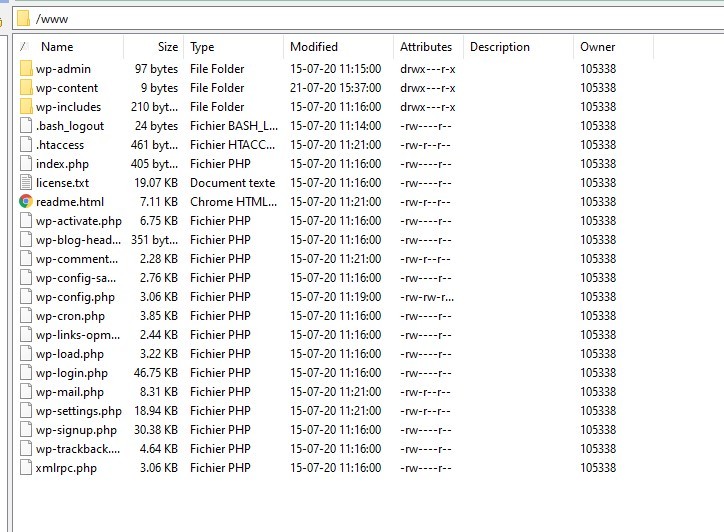
Task: Click the folder icon in the /www path bar
Action: pos(24,18)
